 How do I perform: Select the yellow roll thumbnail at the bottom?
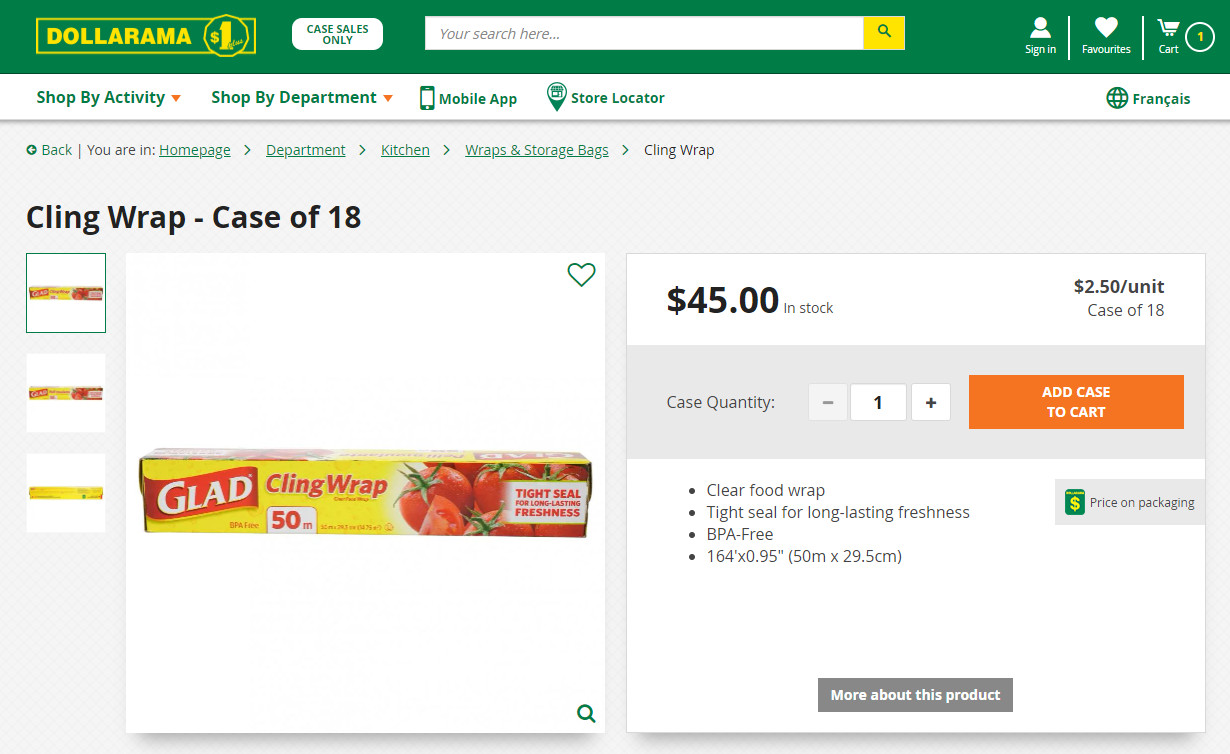[x=65, y=492]
